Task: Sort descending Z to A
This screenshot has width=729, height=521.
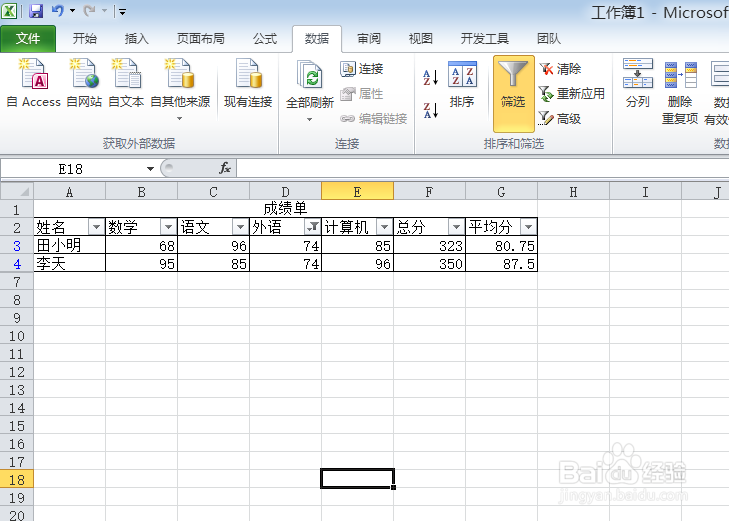Action: tap(431, 111)
